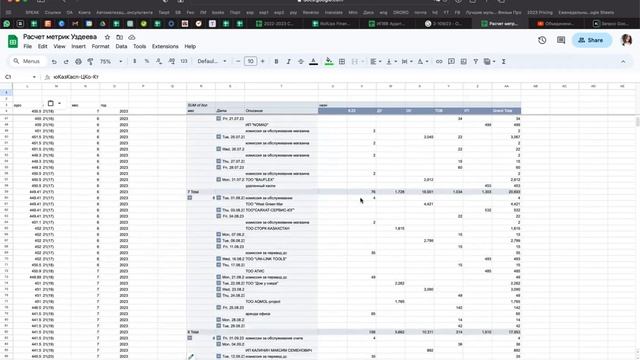640x360 pixels.
Task: Open the Format menu
Action: 100,47
